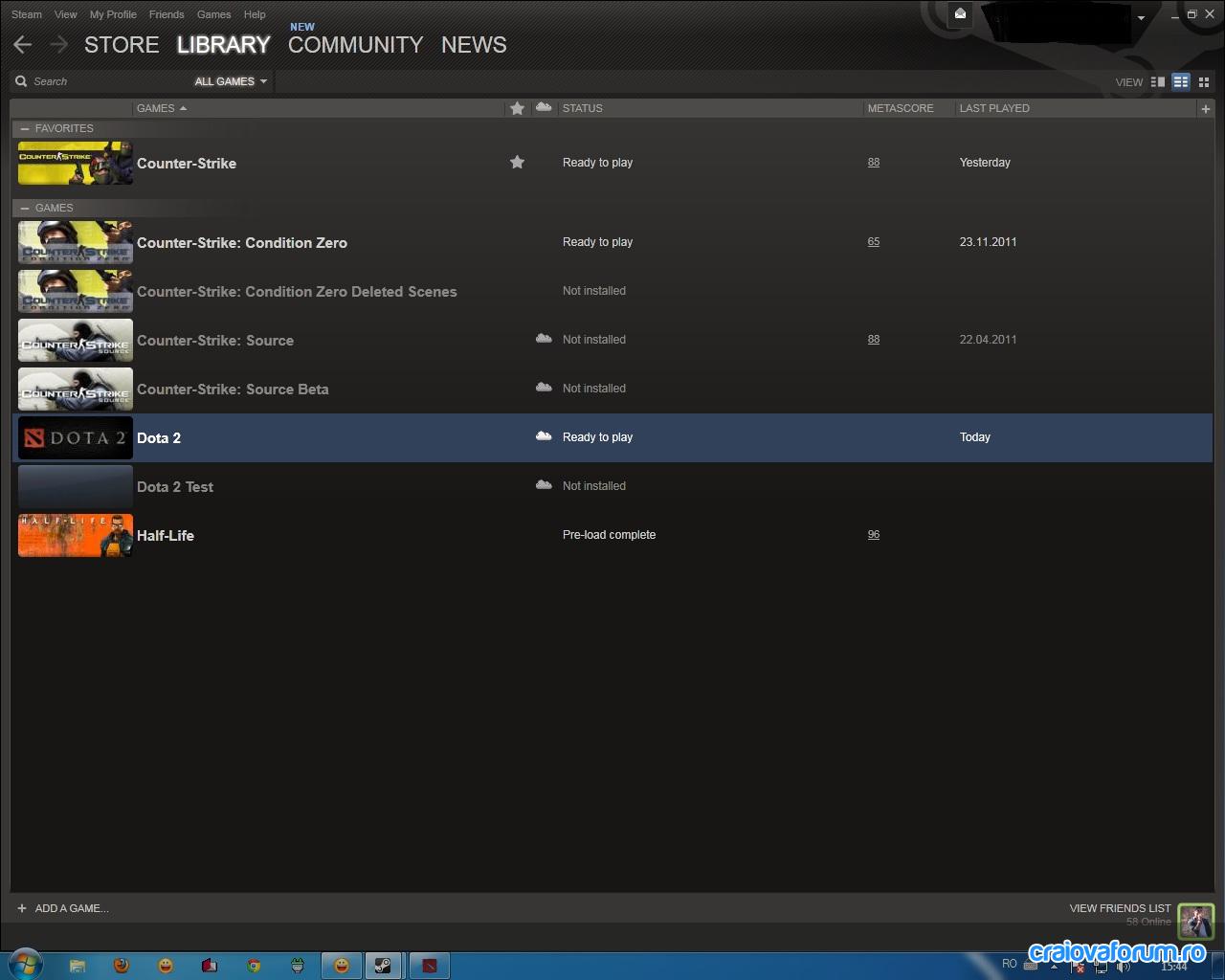Switch to detail view icon

tap(1158, 81)
